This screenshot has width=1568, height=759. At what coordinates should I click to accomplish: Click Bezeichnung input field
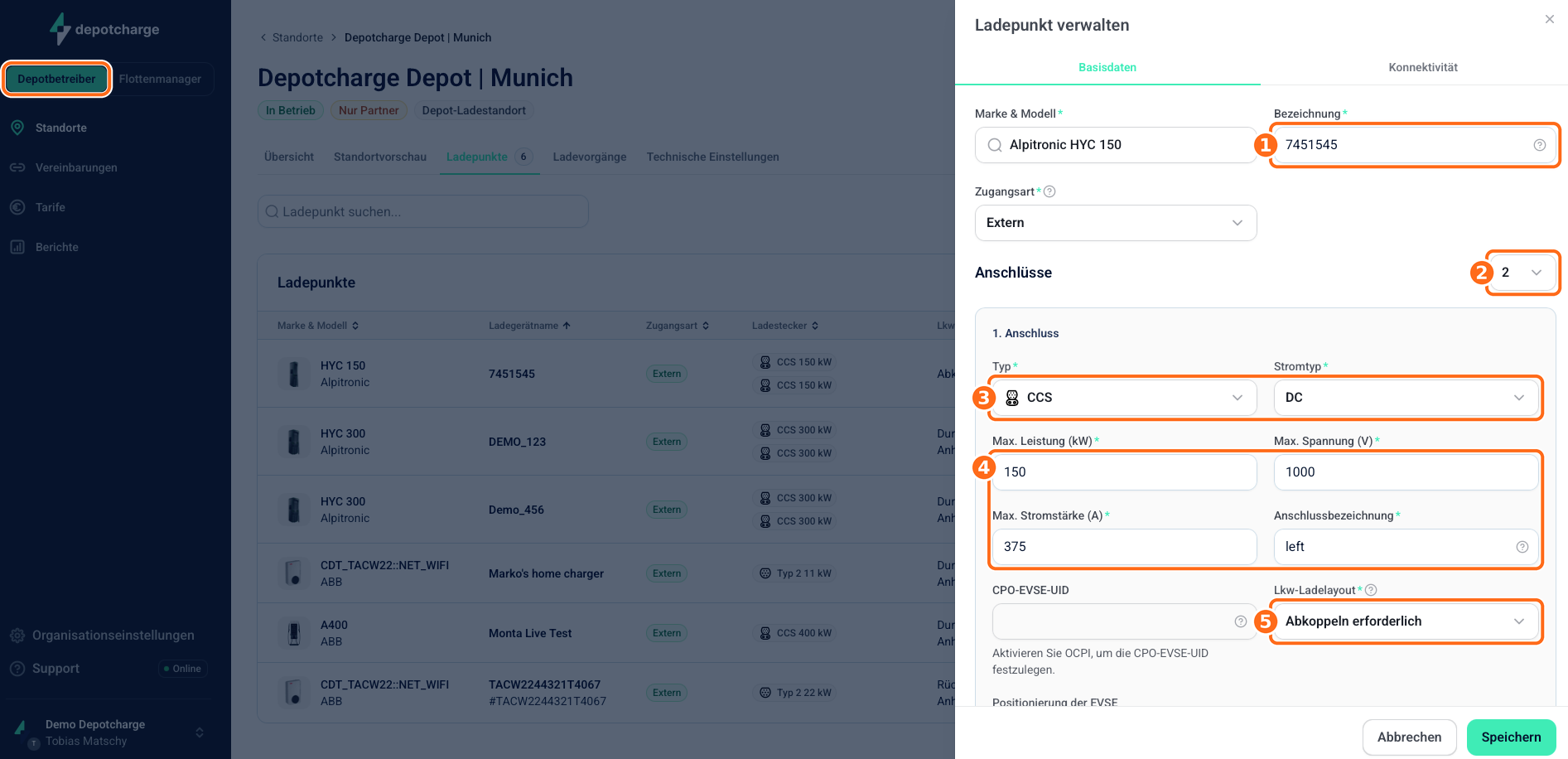1415,145
